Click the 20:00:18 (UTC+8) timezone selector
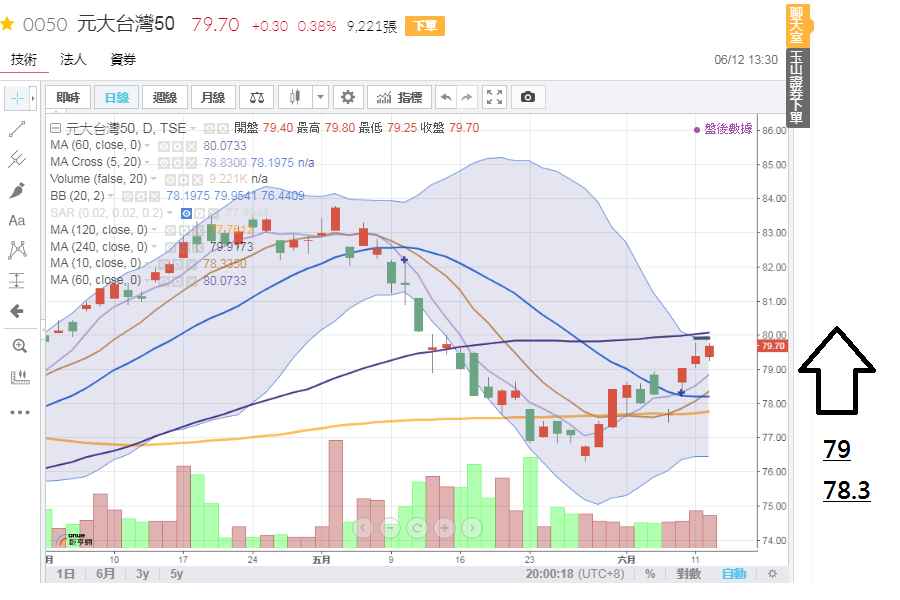900x600 pixels. coord(575,574)
